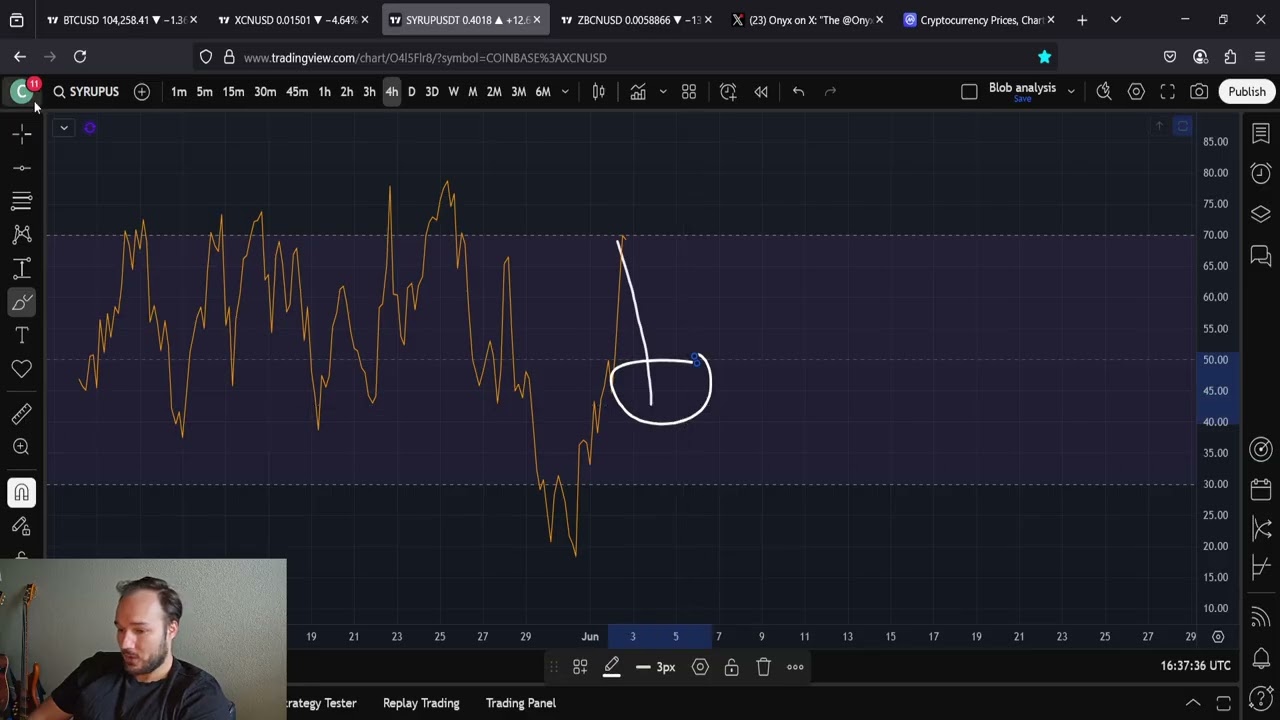Open the bar Replay tool
1280x720 pixels.
click(761, 92)
